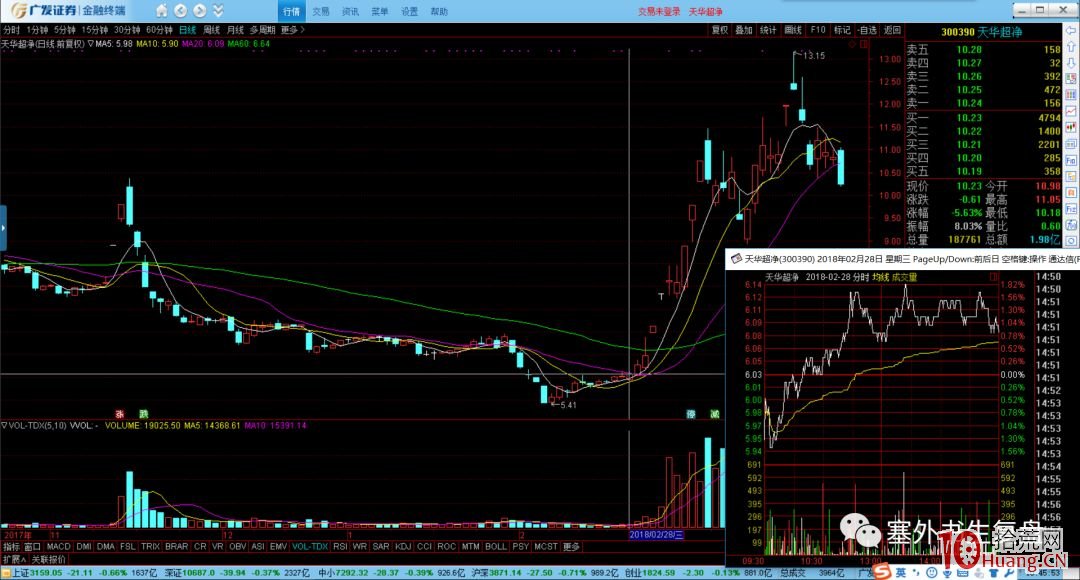
Task: Click the down-arrow icon in right sidebar
Action: click(1071, 63)
